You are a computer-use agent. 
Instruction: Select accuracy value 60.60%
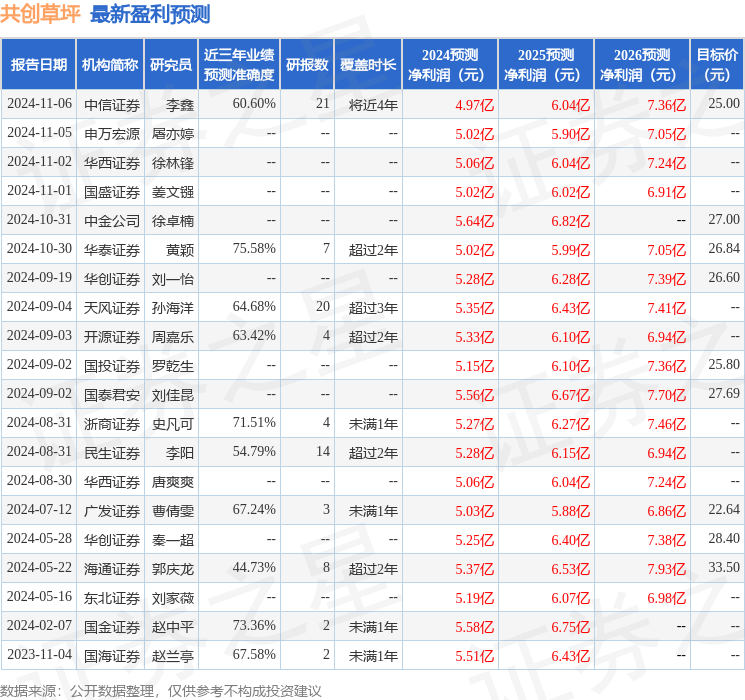click(254, 104)
